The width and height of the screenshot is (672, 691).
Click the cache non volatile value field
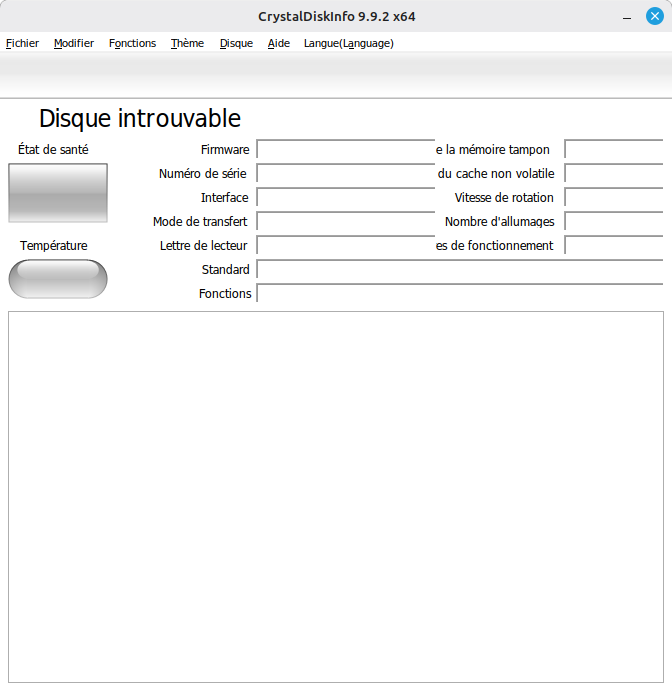point(614,173)
